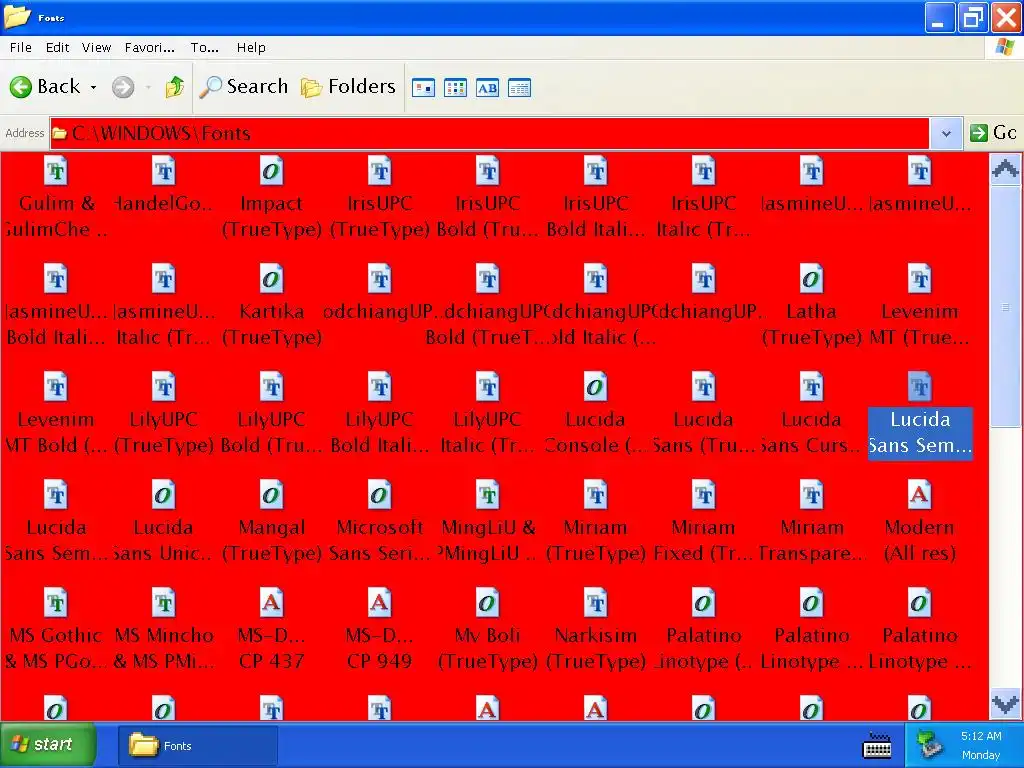Image resolution: width=1024 pixels, height=768 pixels.
Task: Click the vertical scrollbar thumb
Action: pos(1005,307)
